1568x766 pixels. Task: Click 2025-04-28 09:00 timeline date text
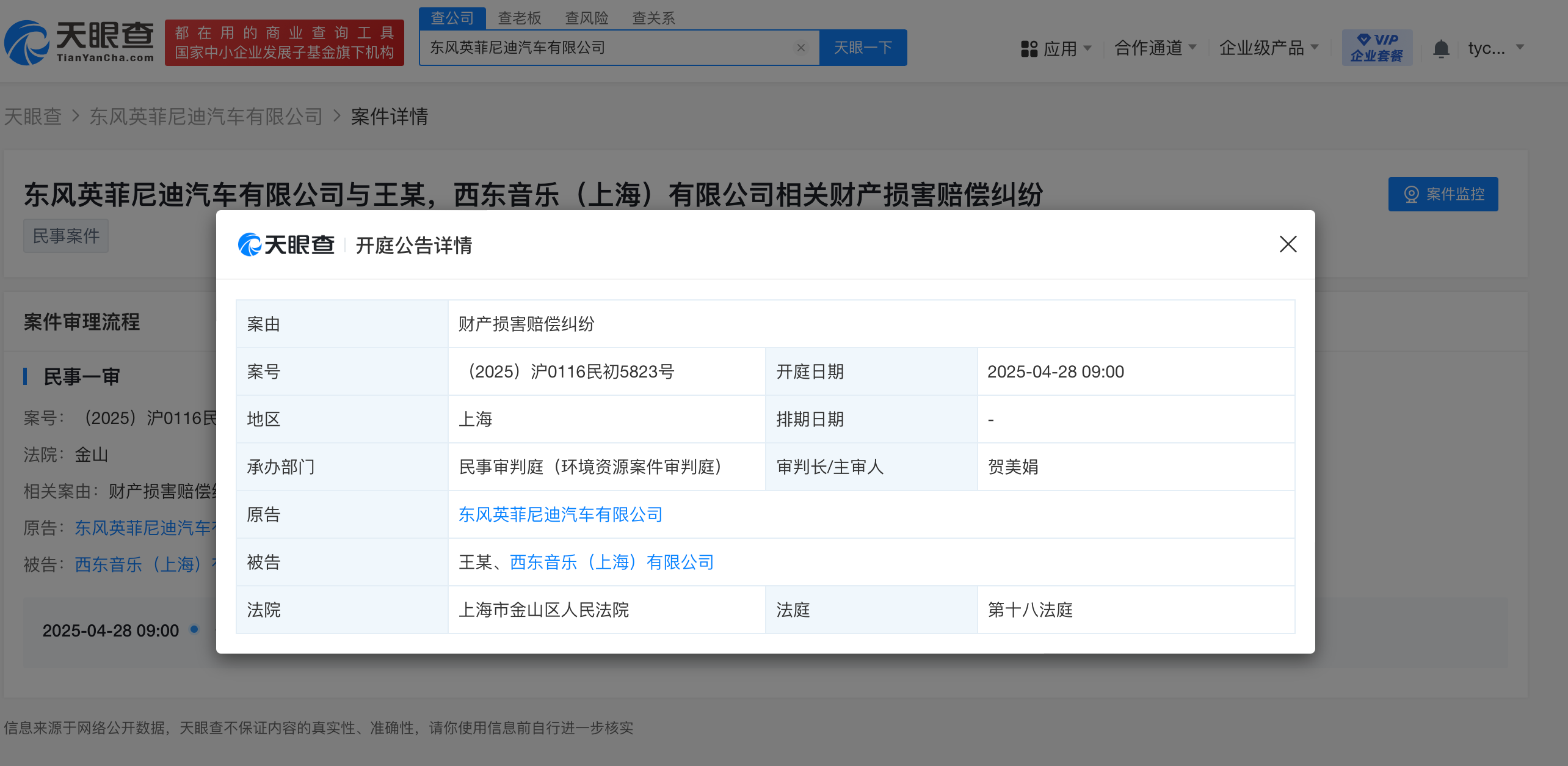click(111, 630)
